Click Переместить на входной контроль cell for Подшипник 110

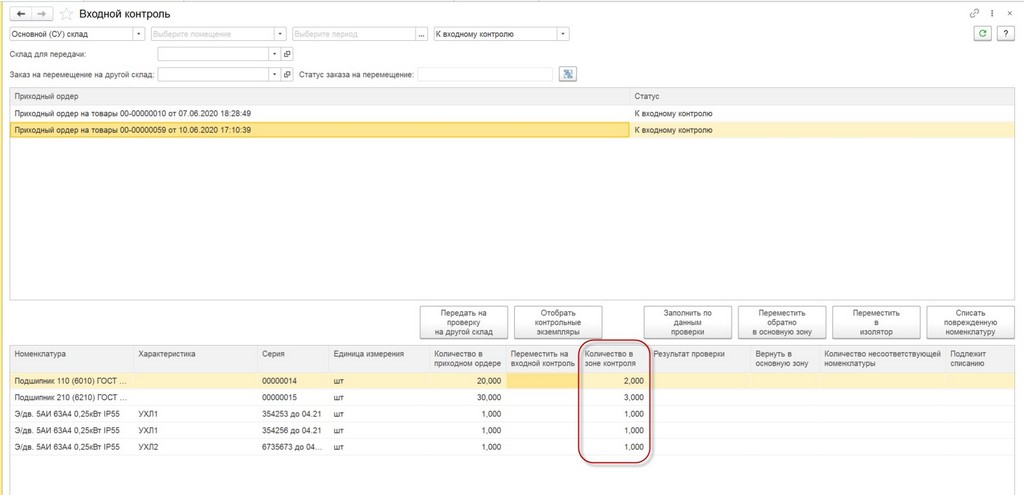coord(543,381)
